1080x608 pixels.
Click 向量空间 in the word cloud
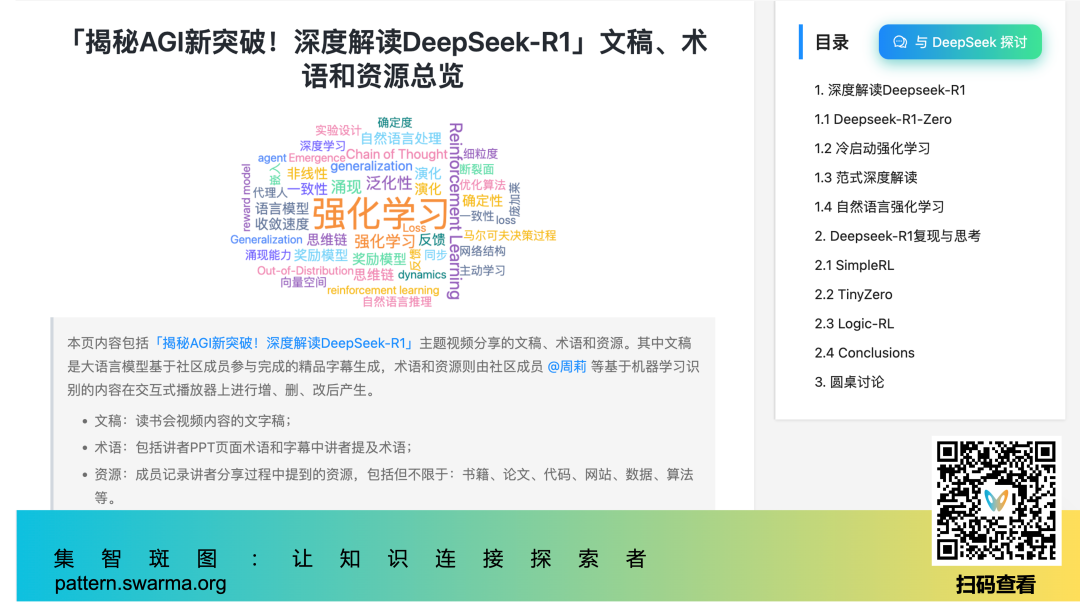pyautogui.click(x=302, y=282)
